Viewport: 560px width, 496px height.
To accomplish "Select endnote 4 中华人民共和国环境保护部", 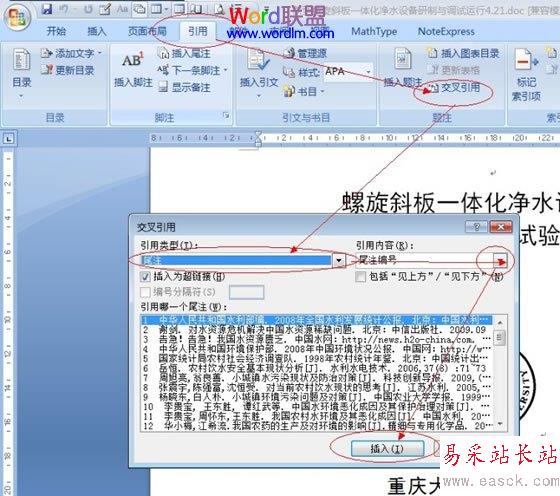I will 317,349.
